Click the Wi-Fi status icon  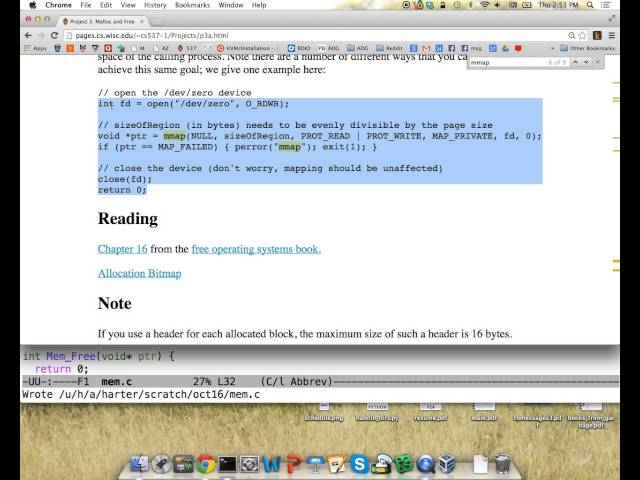point(484,5)
